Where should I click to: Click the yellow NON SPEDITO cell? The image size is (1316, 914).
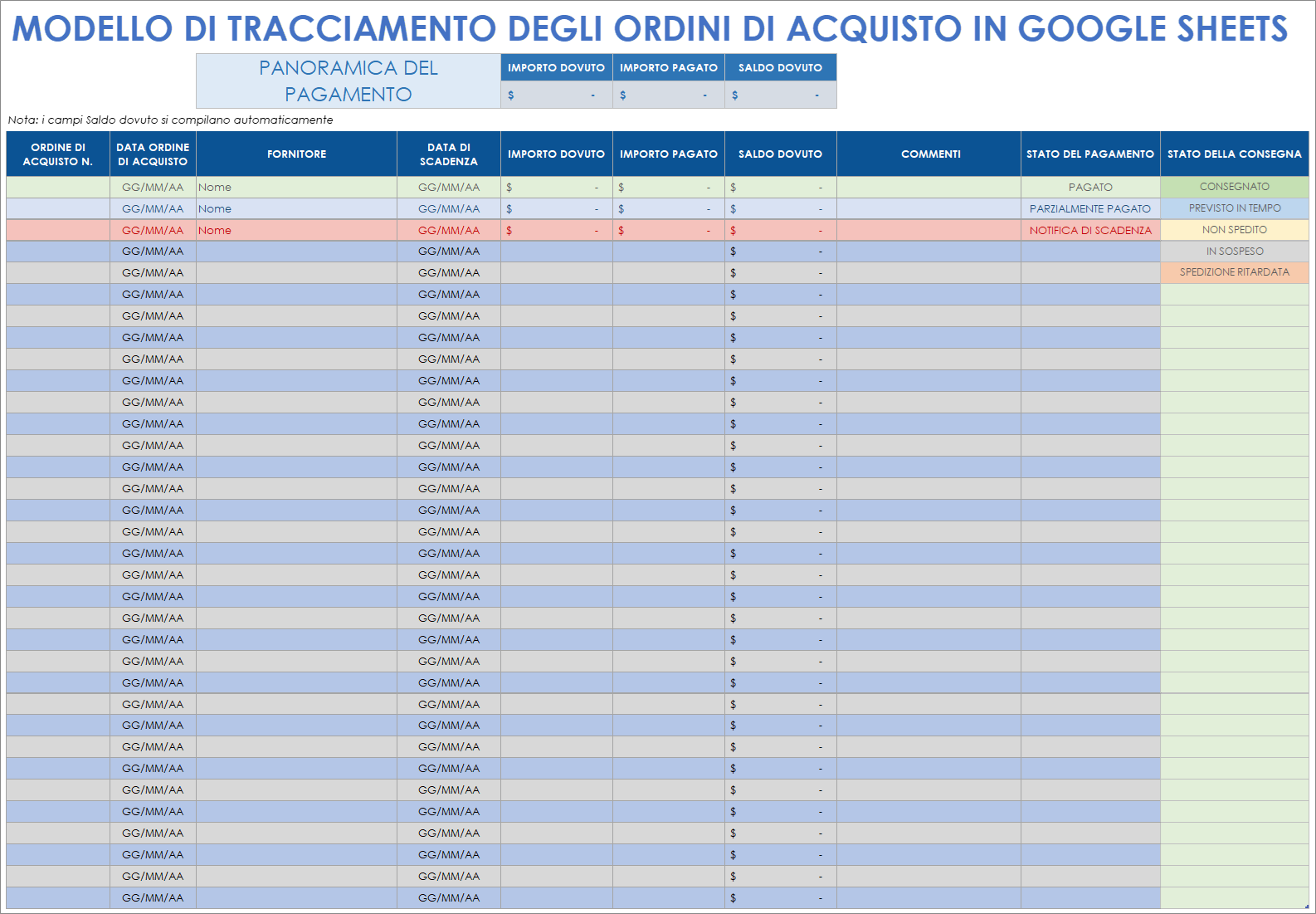1234,229
